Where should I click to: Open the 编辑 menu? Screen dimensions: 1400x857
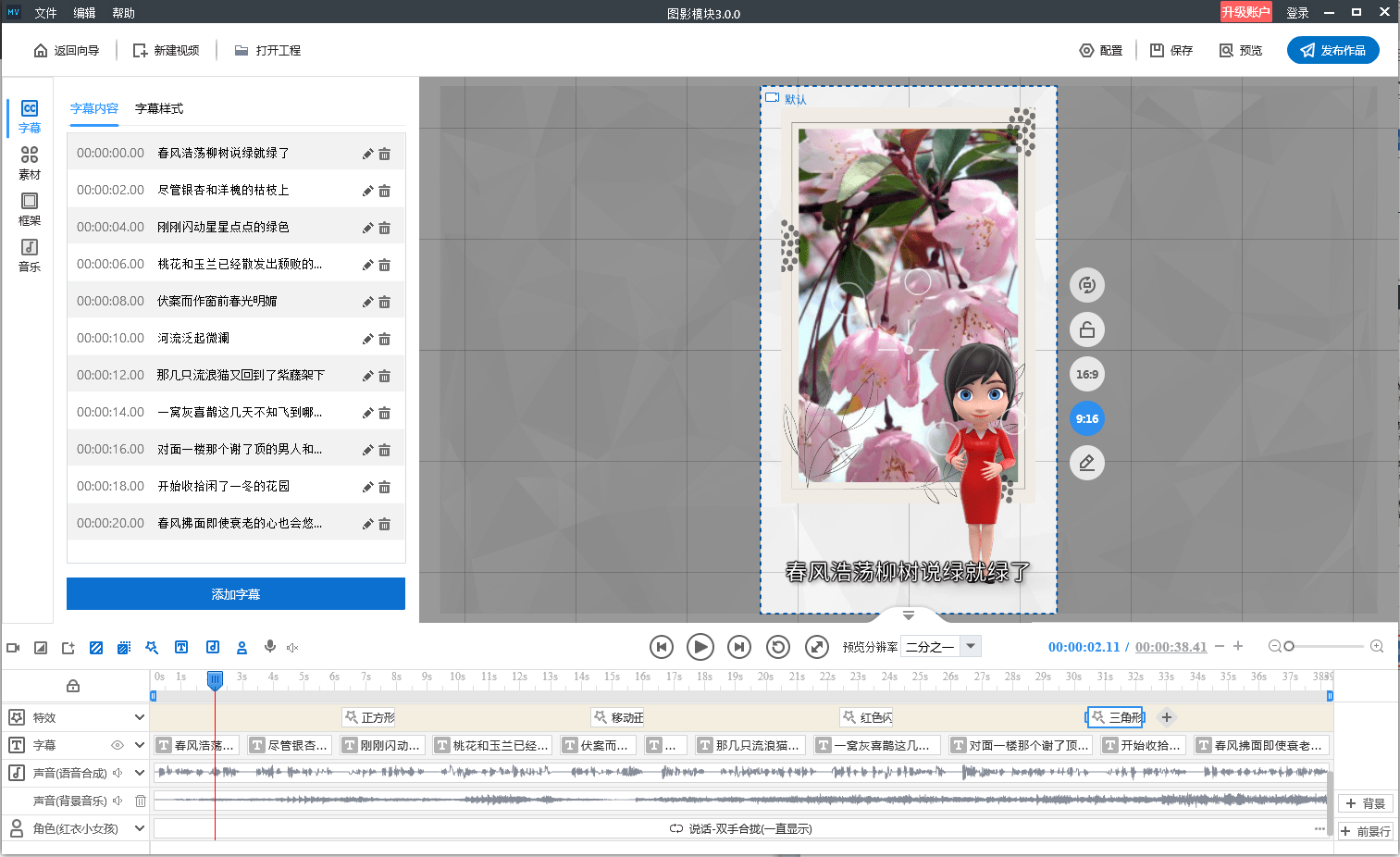tap(84, 13)
